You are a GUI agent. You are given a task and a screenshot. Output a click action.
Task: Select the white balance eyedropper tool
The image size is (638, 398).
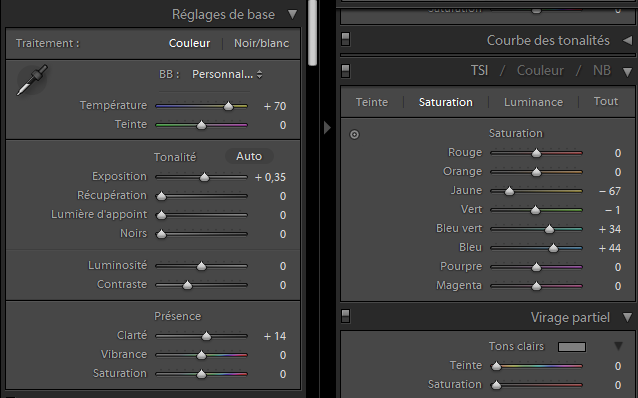point(32,80)
